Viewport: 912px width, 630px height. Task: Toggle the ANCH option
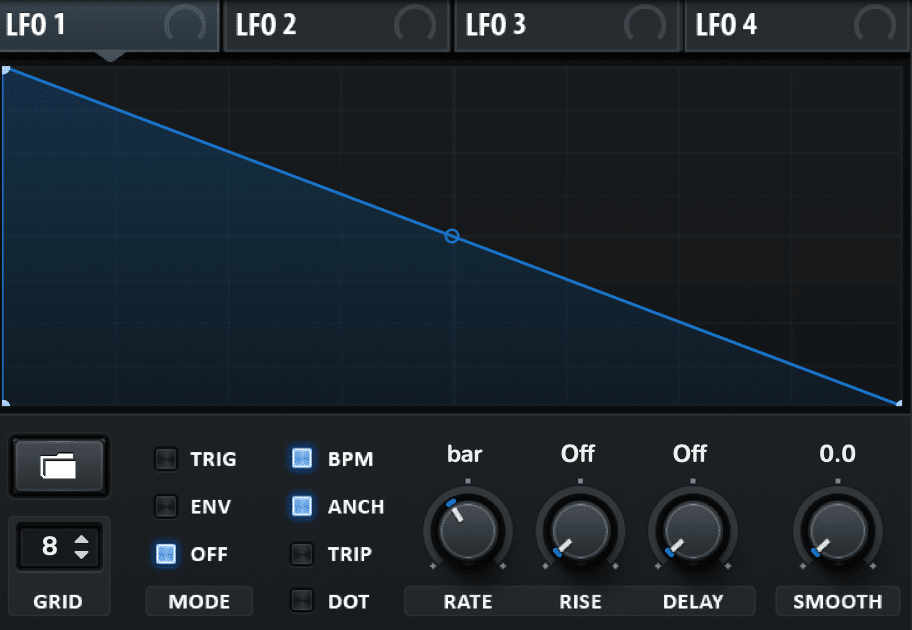point(302,507)
